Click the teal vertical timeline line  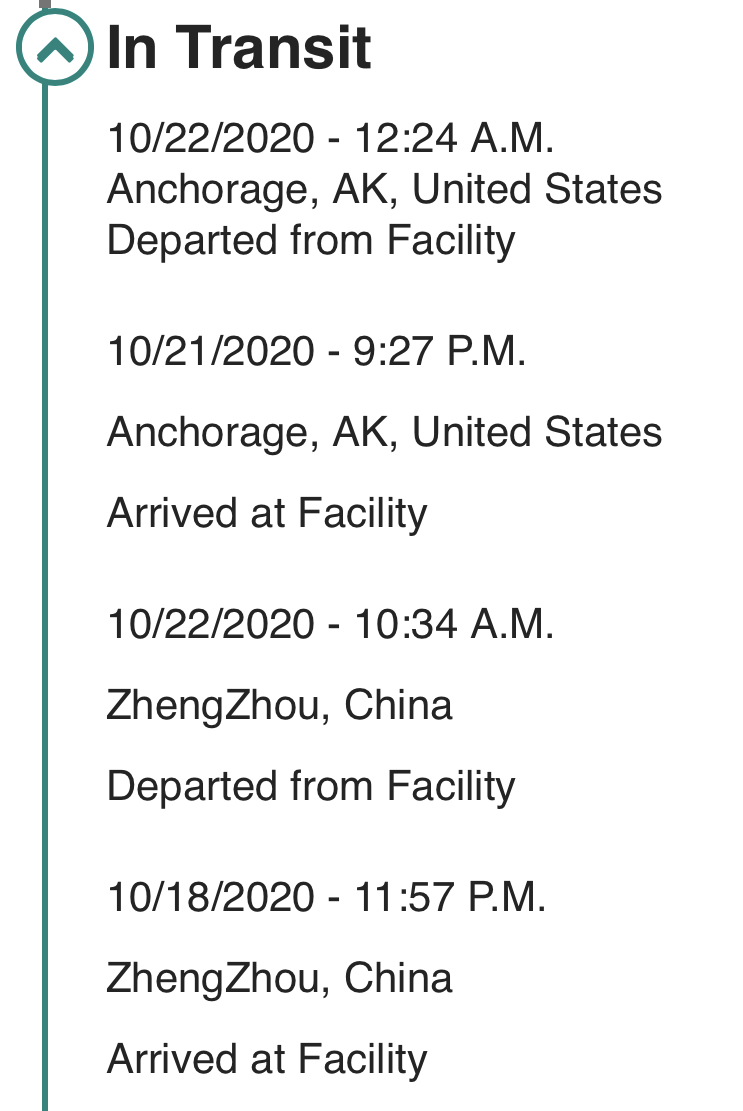point(45,600)
